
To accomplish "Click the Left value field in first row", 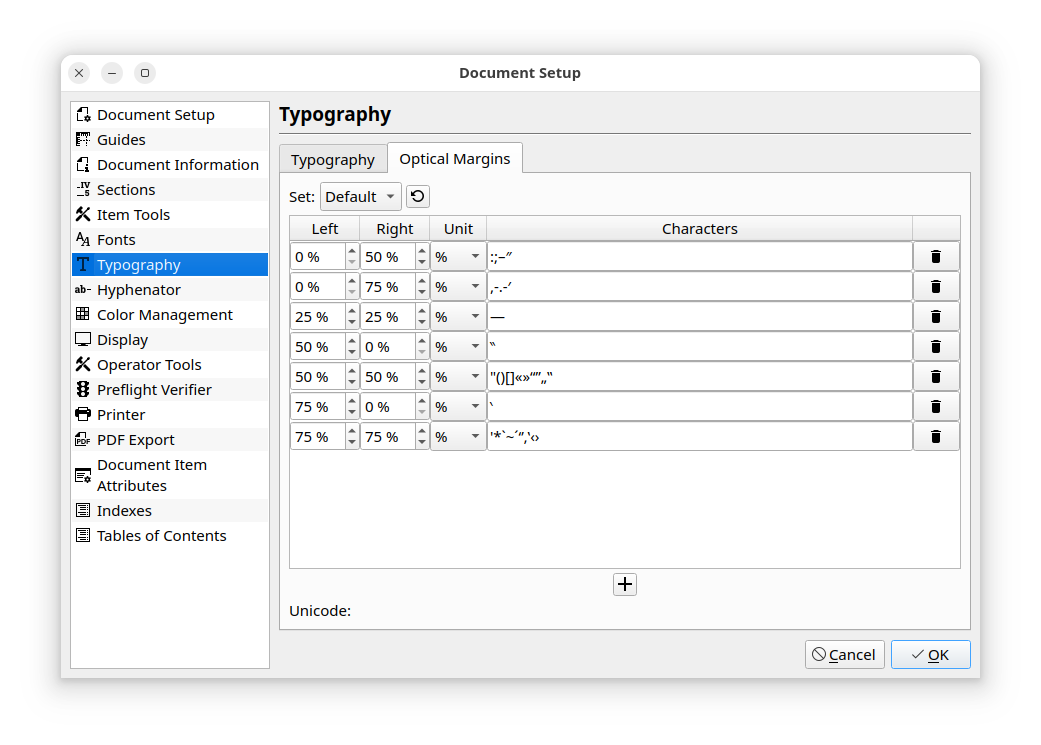I will pos(317,257).
